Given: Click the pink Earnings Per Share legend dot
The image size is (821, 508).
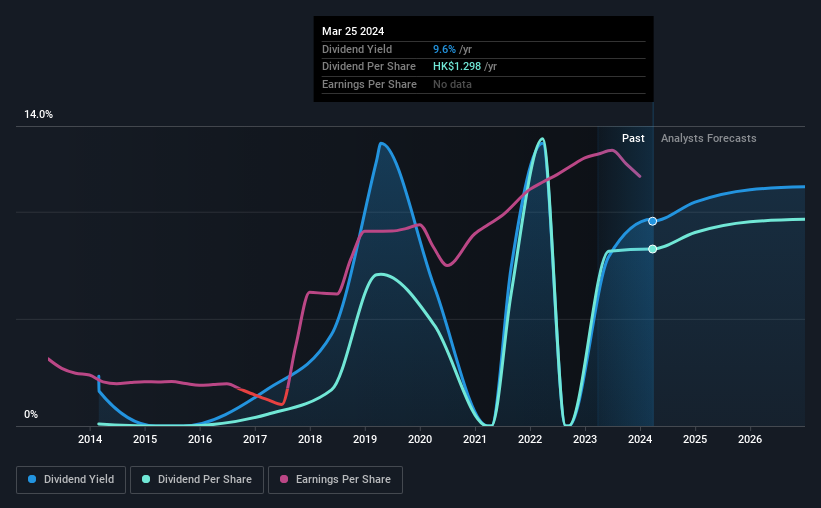Looking at the screenshot, I should [284, 479].
